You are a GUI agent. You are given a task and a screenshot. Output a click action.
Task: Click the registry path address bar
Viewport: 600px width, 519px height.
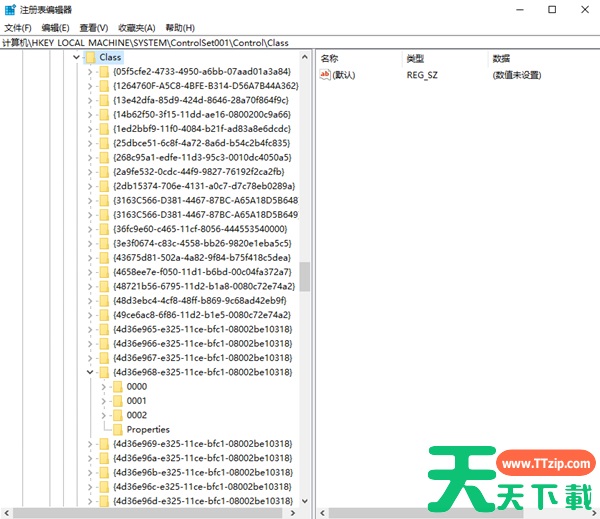tap(300, 43)
